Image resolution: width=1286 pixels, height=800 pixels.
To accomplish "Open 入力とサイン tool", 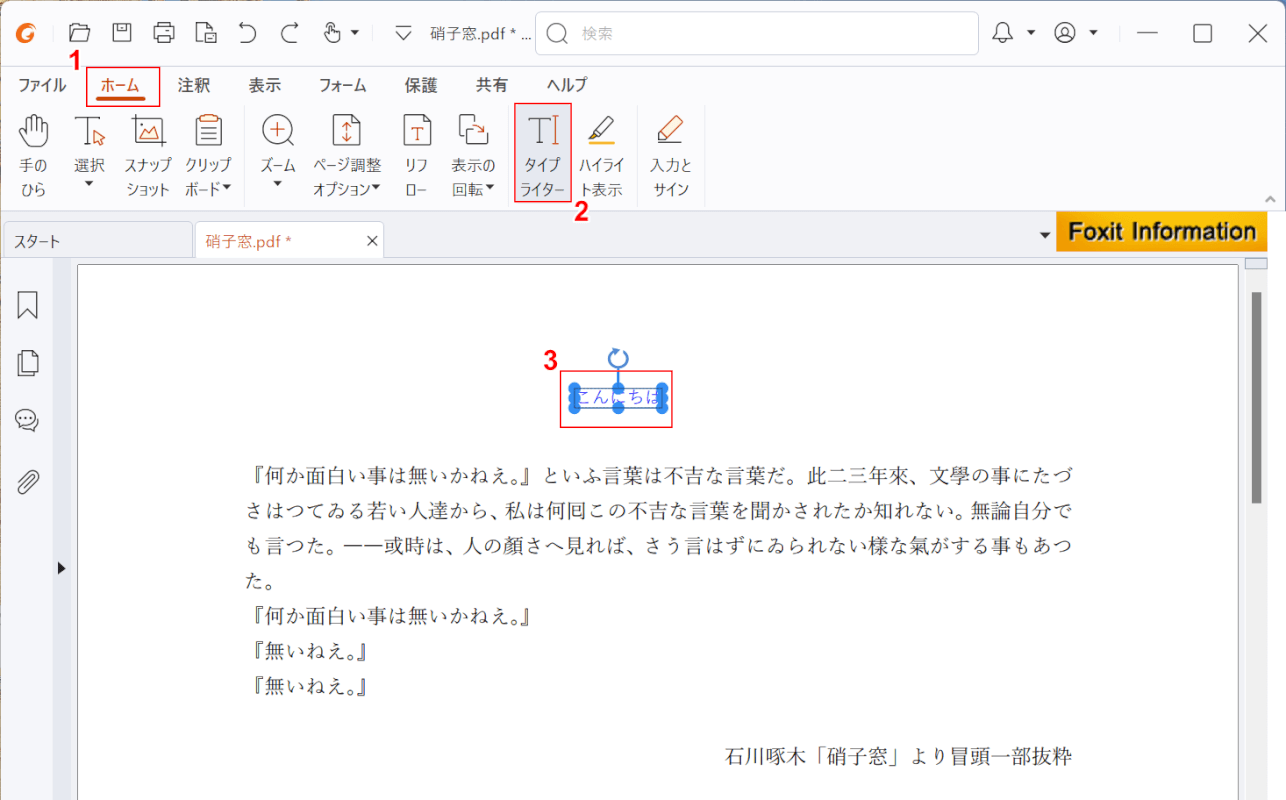I will tap(671, 155).
